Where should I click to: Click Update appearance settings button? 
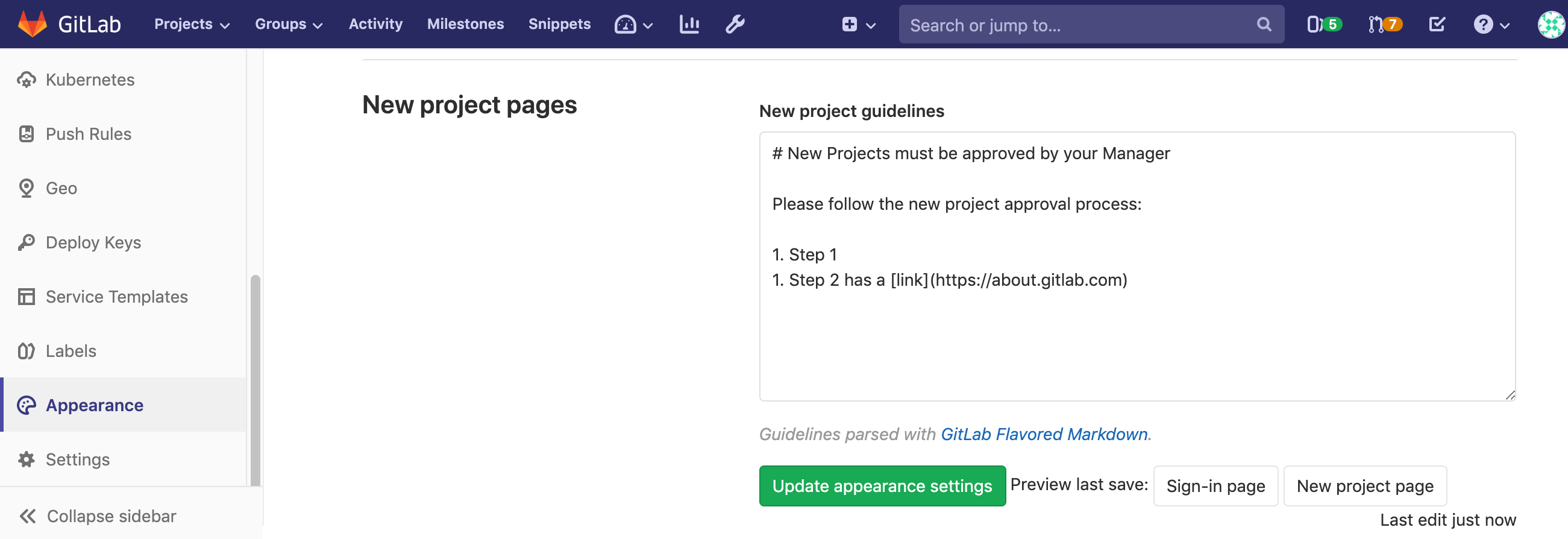(882, 486)
